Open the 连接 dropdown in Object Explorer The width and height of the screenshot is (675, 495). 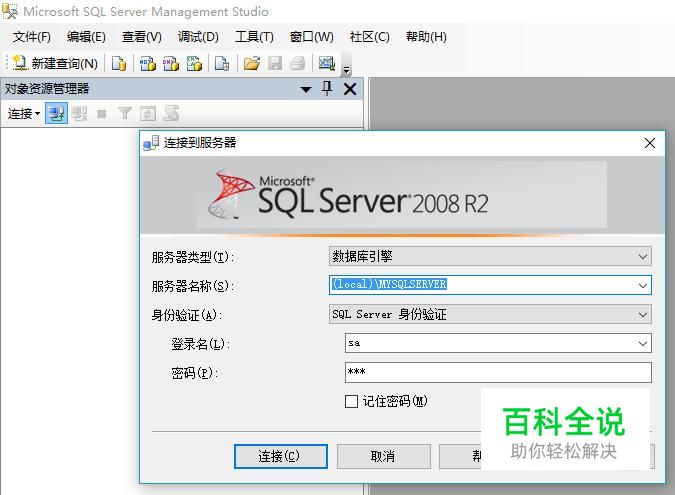pos(24,114)
